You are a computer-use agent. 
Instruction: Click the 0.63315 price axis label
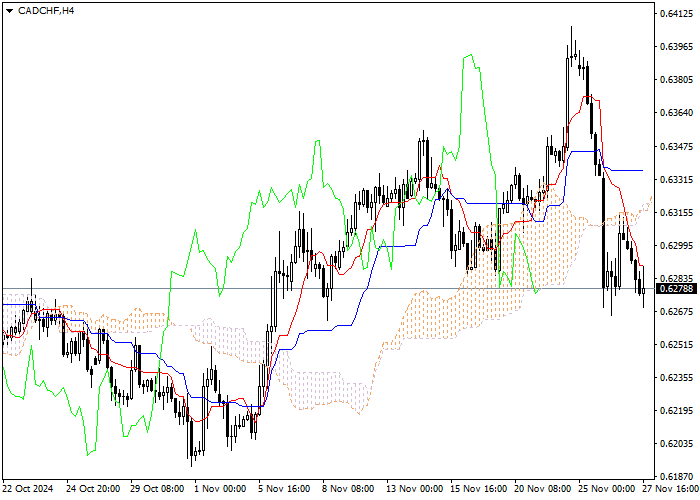pos(676,179)
